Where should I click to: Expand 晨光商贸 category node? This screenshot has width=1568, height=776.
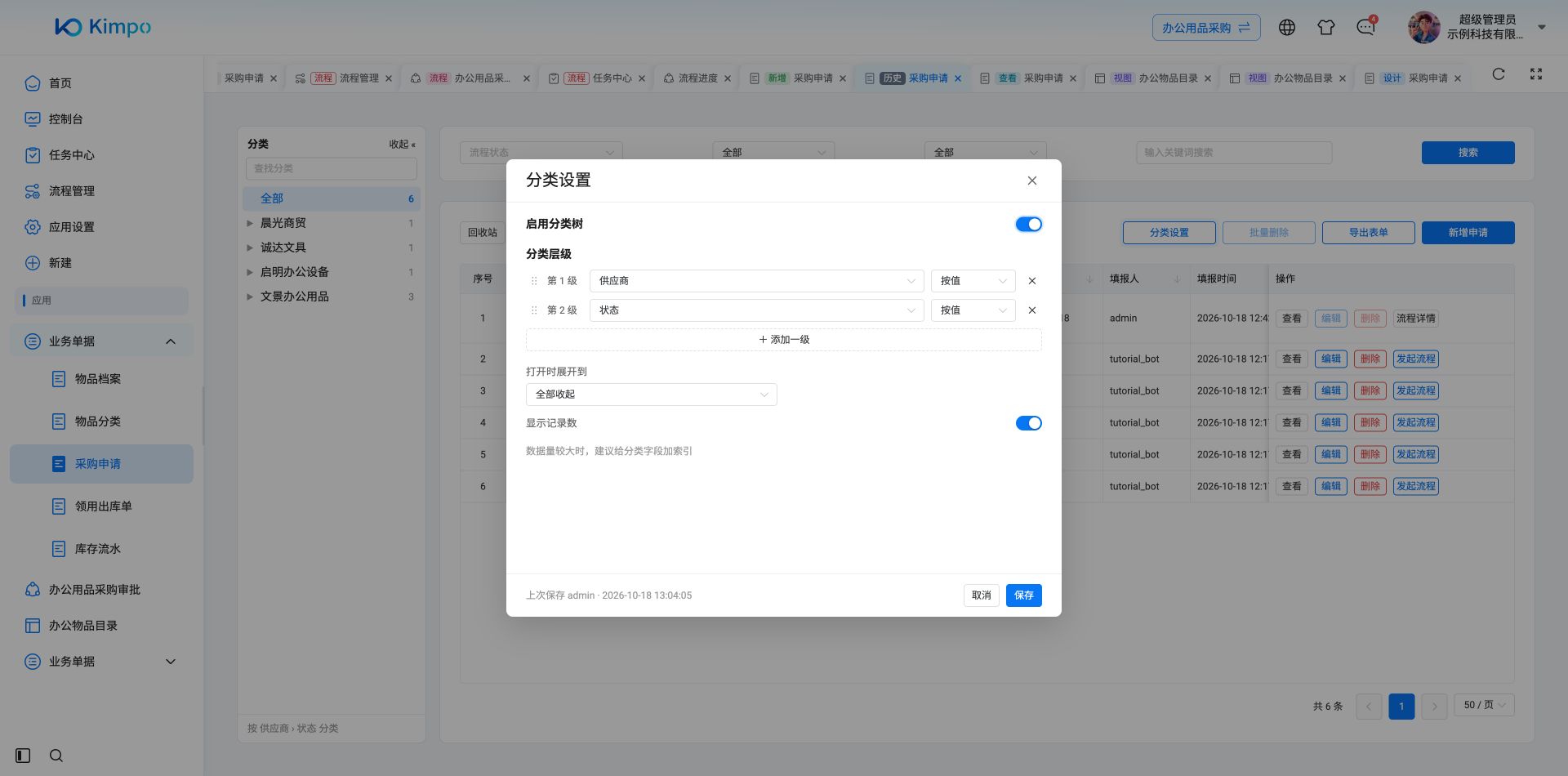250,223
